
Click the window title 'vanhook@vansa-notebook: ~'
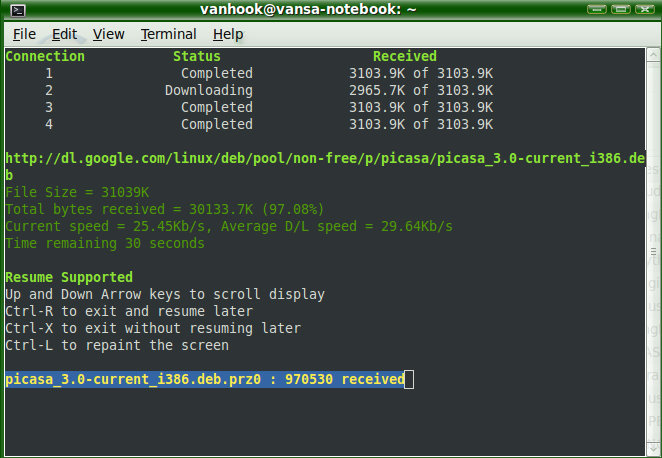tap(308, 9)
